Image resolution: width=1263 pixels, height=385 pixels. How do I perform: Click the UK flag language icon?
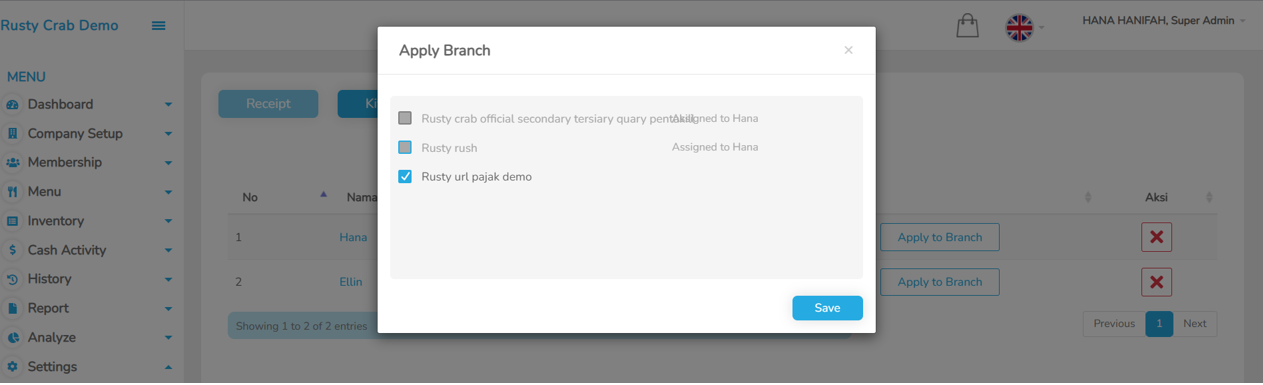pos(1019,27)
